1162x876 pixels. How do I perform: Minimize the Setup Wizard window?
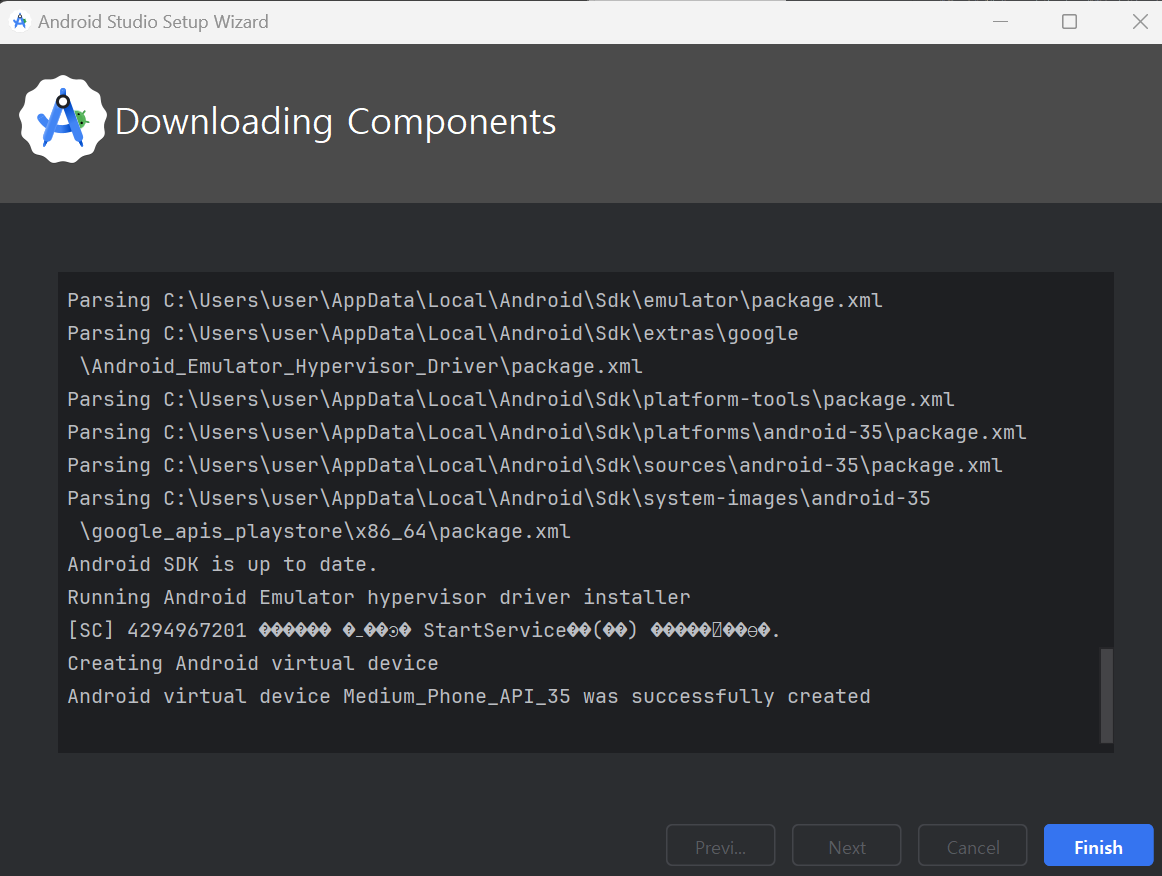point(1000,21)
